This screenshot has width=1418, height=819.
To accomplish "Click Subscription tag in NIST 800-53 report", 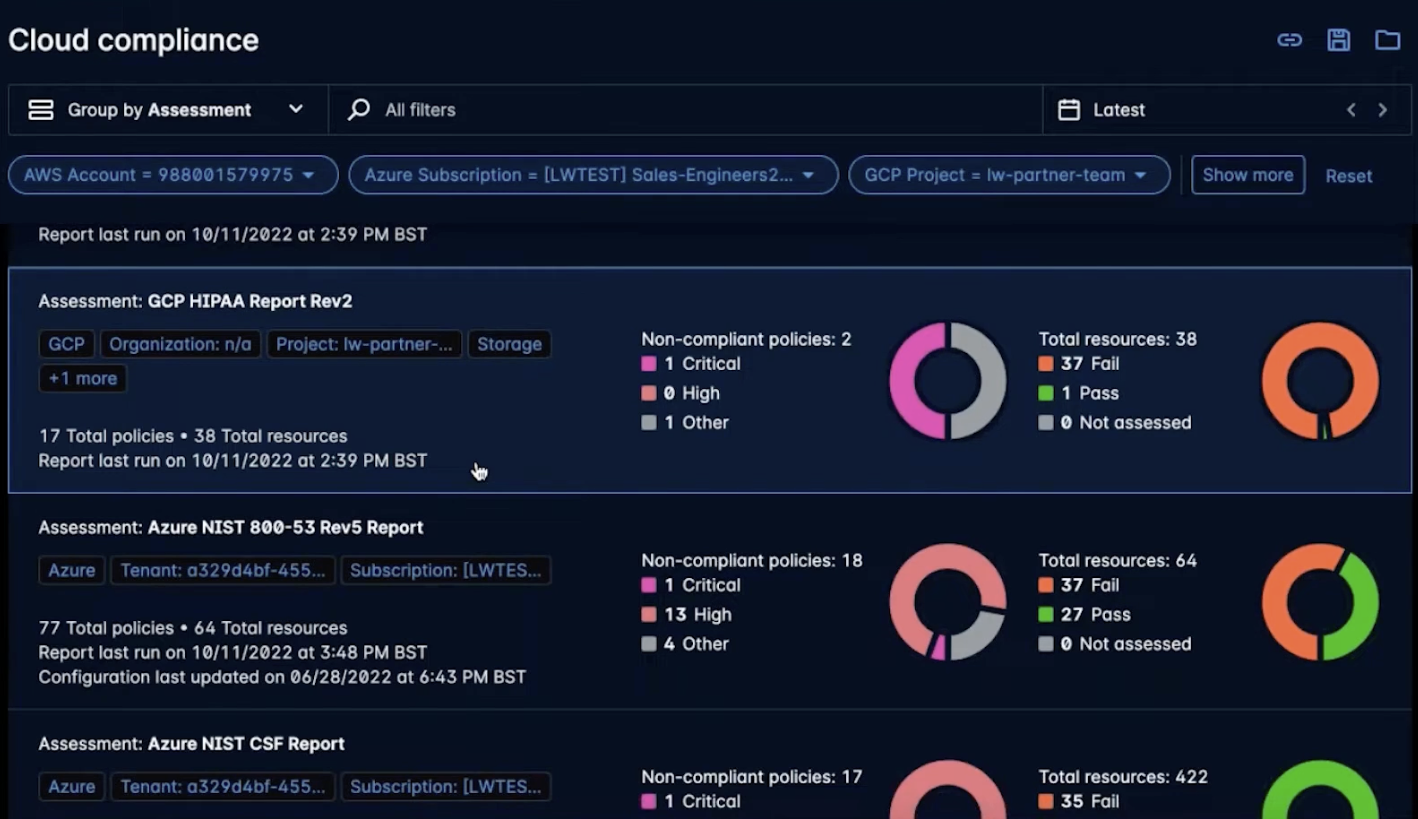I will tap(446, 570).
